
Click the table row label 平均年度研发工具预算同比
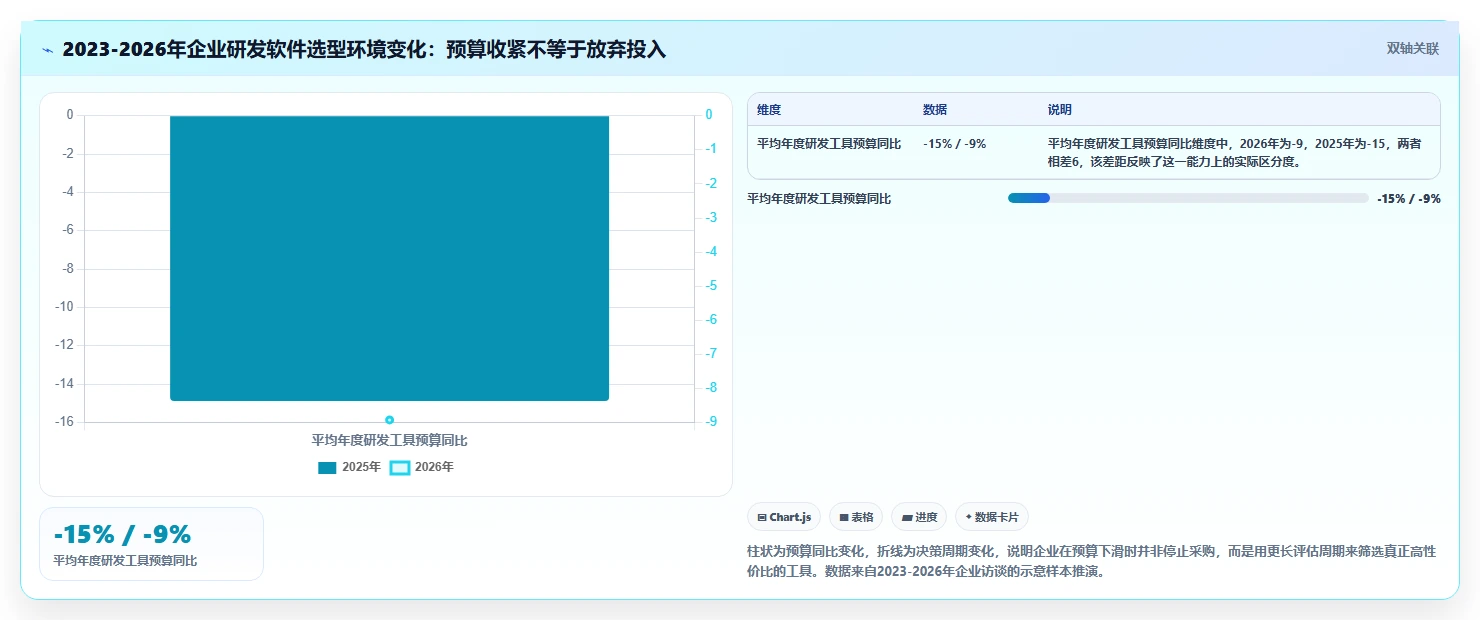tap(829, 143)
